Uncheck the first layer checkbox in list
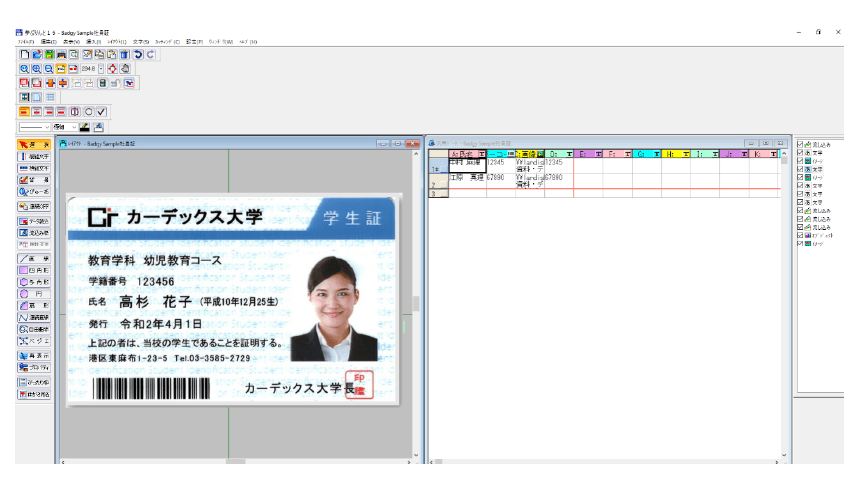 (800, 145)
